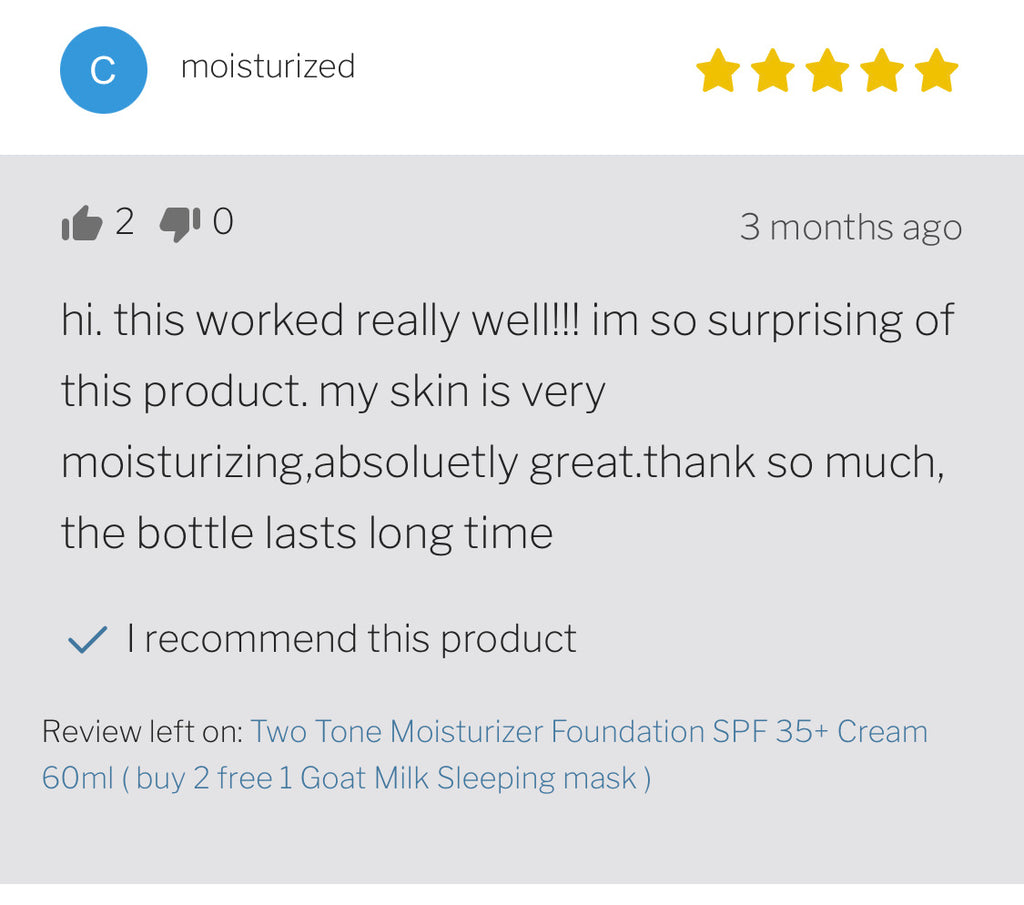Click the thumbs down icon
This screenshot has height=905, width=1024.
[180, 223]
